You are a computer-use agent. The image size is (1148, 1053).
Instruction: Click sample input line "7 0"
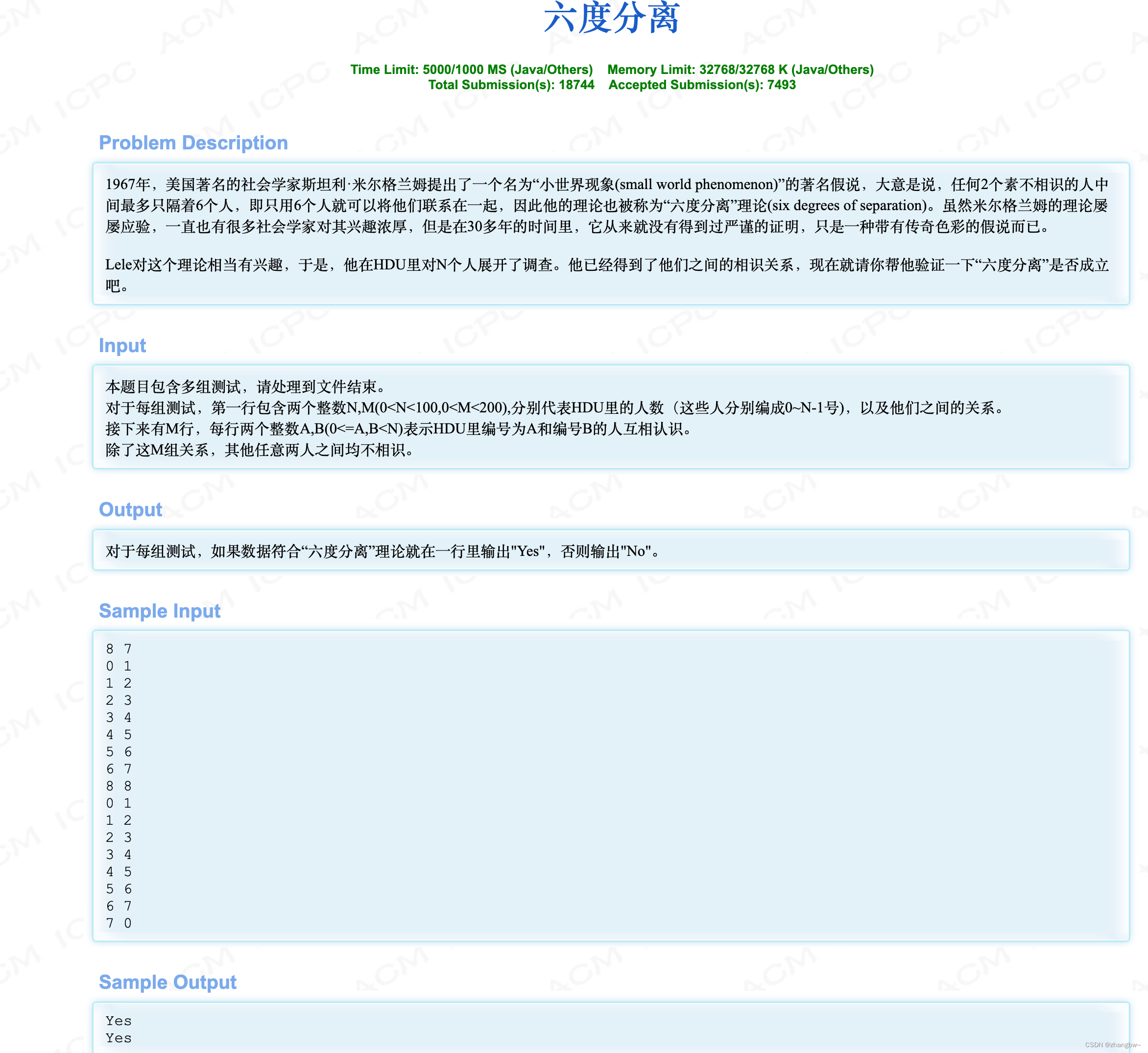(119, 923)
